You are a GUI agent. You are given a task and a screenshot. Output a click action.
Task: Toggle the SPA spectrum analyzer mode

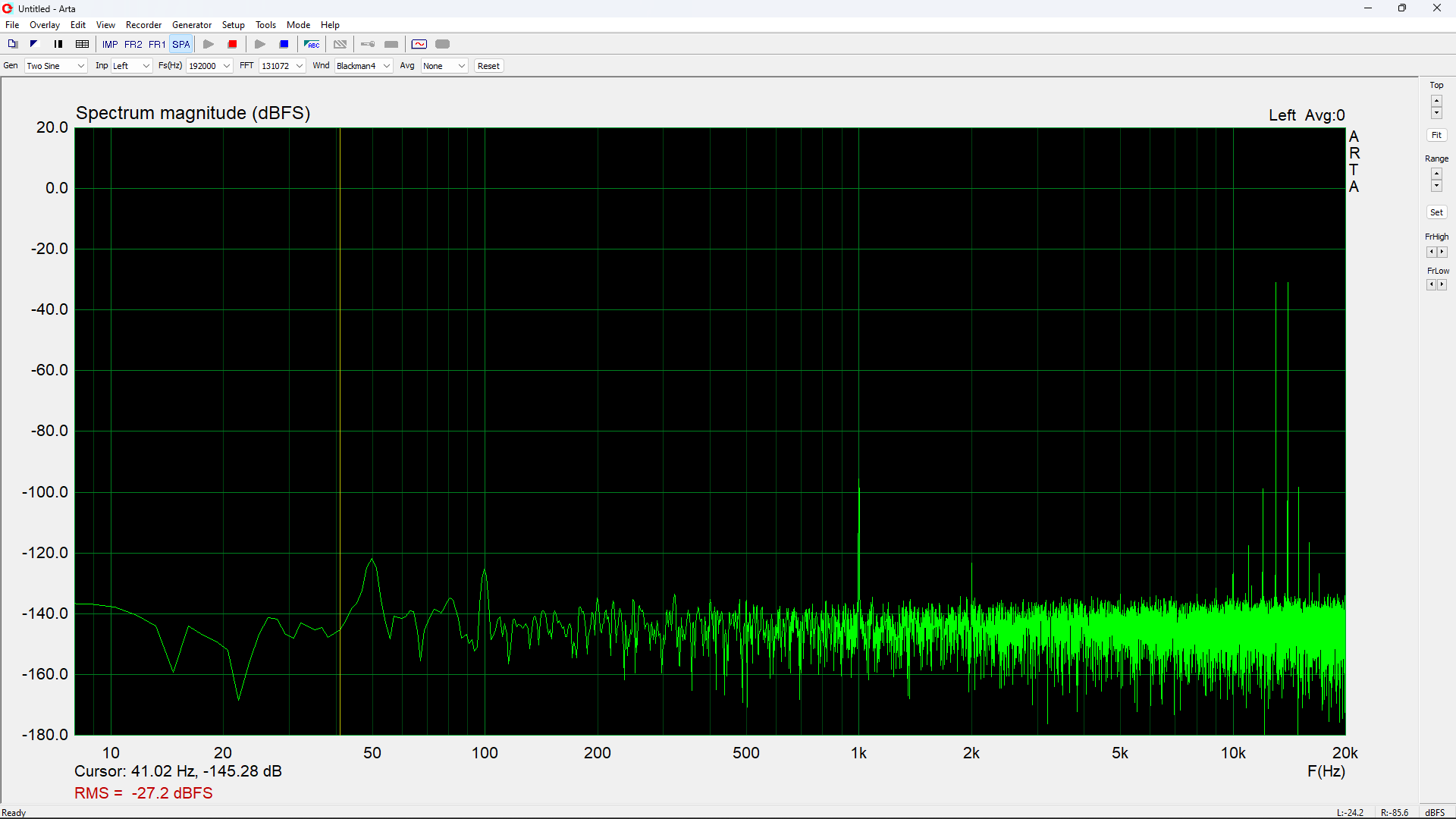[181, 44]
